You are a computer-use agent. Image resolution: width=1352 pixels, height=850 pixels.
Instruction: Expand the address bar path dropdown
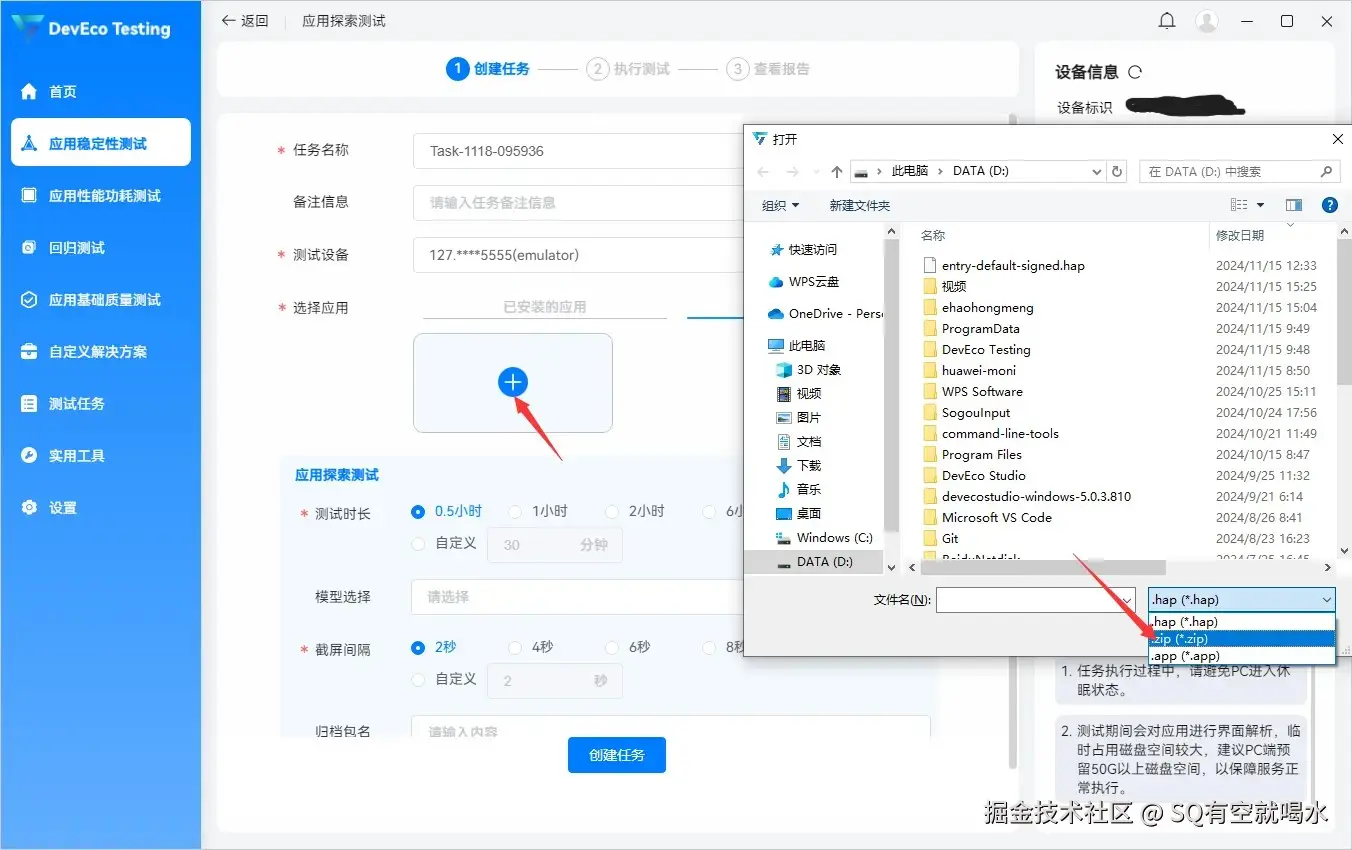point(1097,172)
